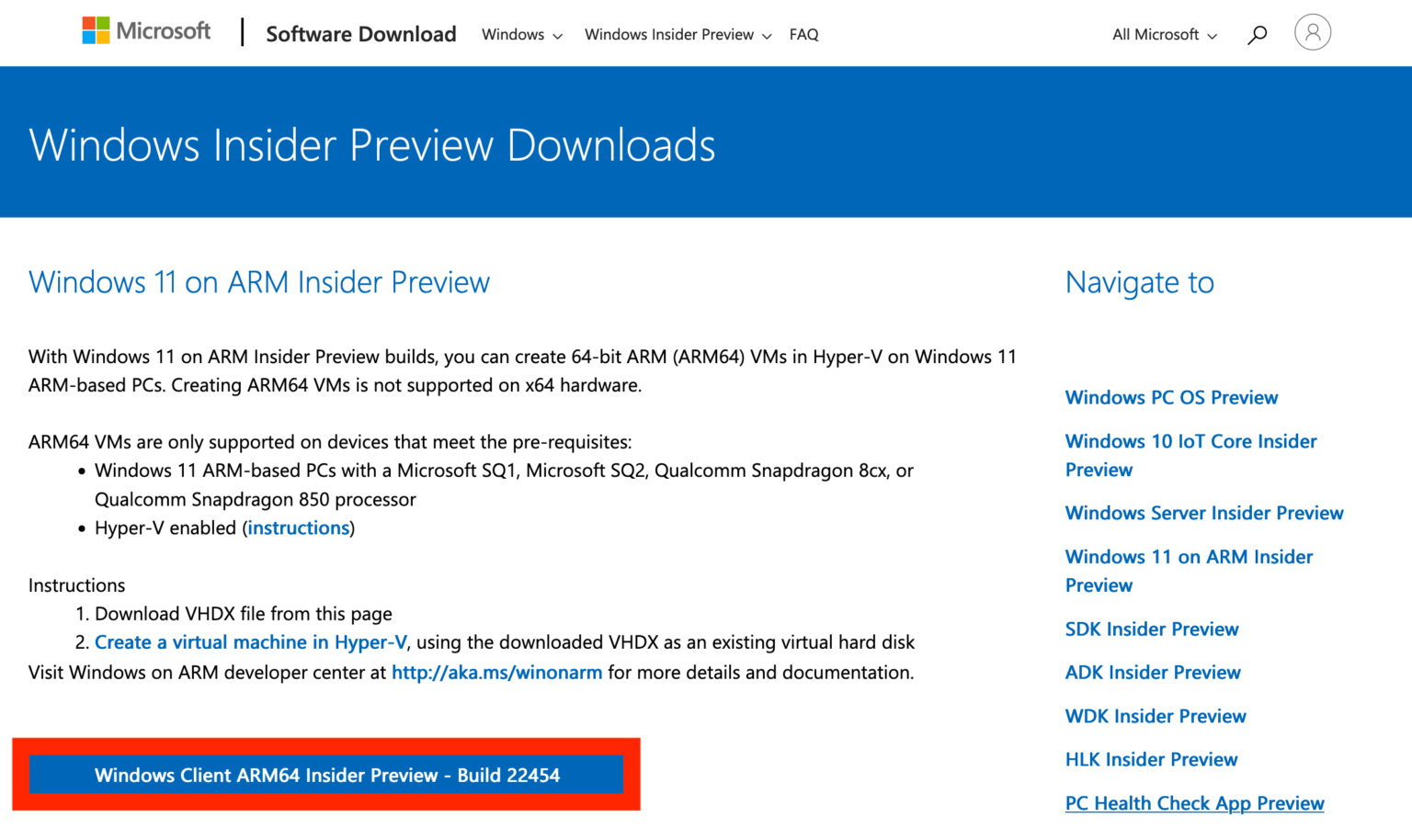Open PC Health Check App Preview link
Viewport: 1412px width, 840px height.
(x=1194, y=803)
